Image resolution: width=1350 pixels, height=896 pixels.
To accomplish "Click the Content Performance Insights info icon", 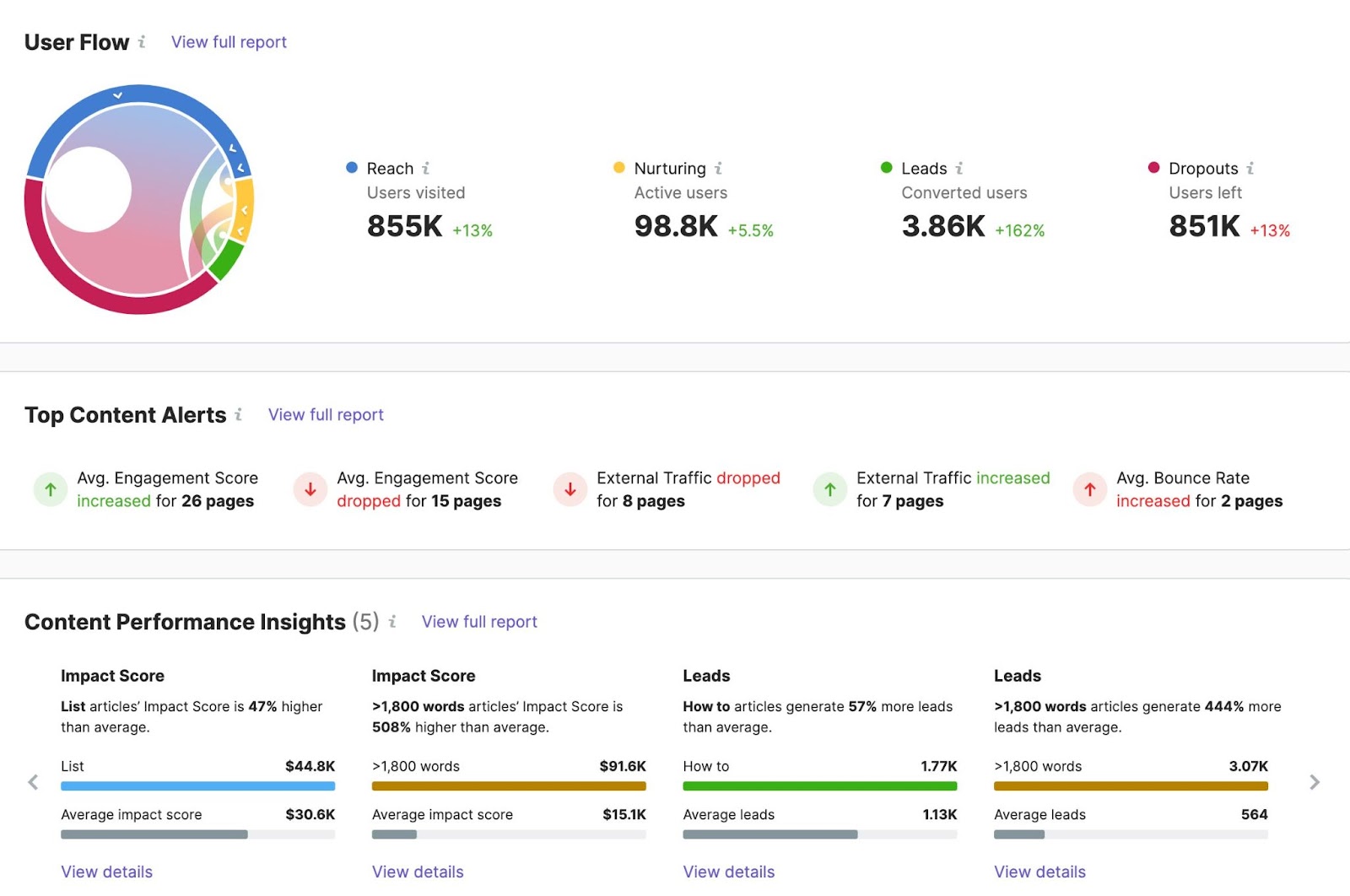I will tap(392, 622).
